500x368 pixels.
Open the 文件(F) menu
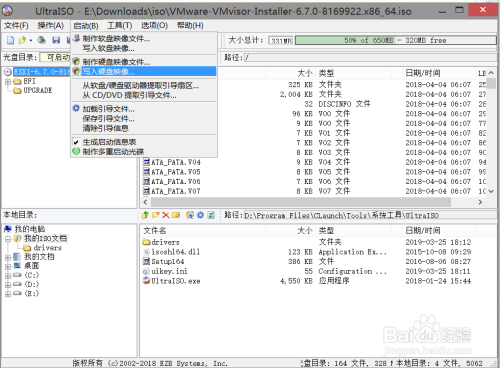click(16, 25)
